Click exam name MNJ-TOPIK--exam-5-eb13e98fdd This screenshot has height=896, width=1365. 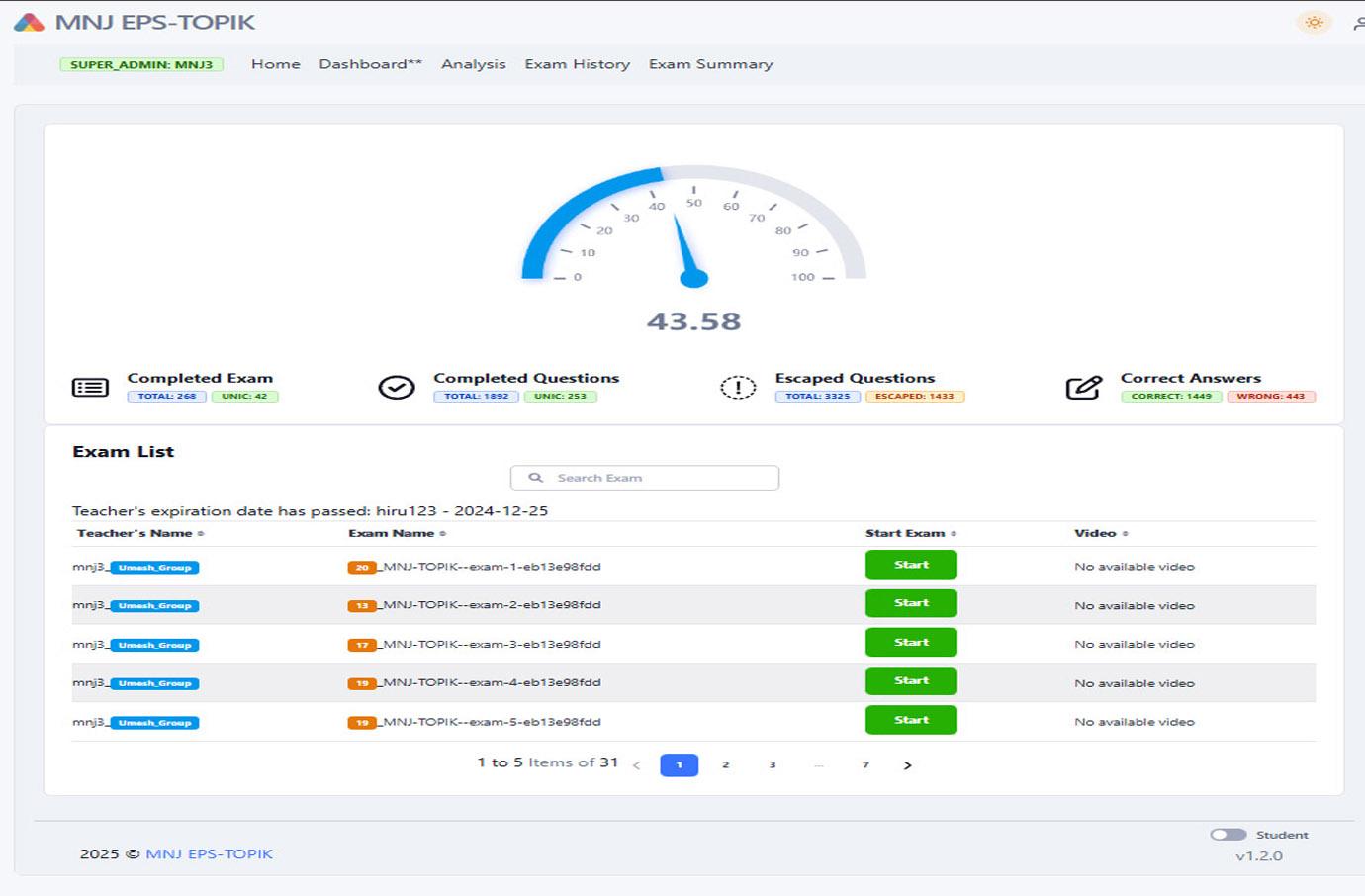tap(492, 722)
